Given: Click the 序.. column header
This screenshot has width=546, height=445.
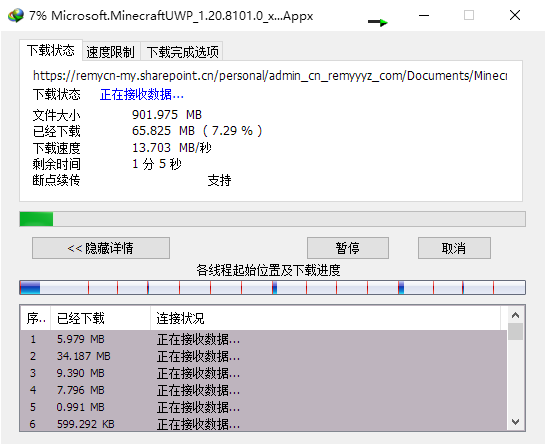Looking at the screenshot, I should click(36, 318).
